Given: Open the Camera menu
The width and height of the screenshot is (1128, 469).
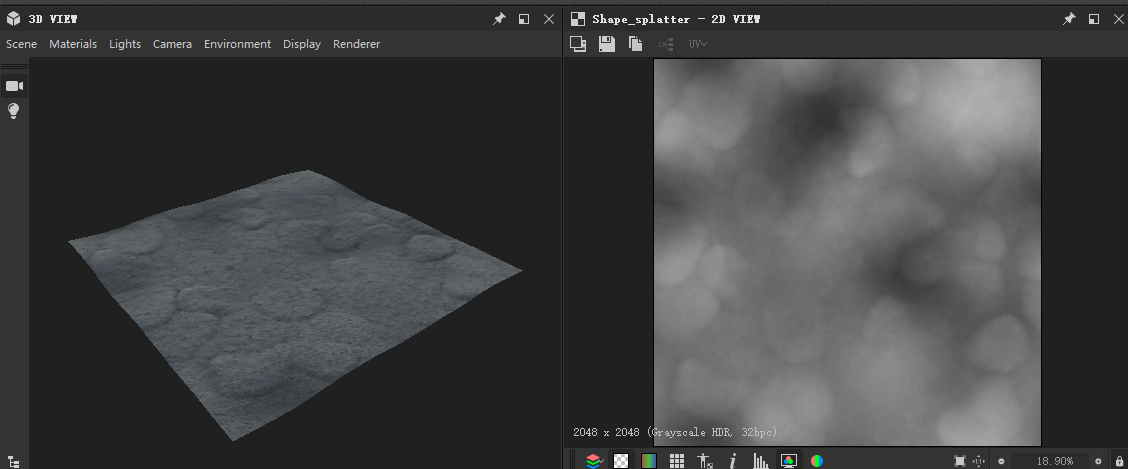Looking at the screenshot, I should pyautogui.click(x=172, y=44).
